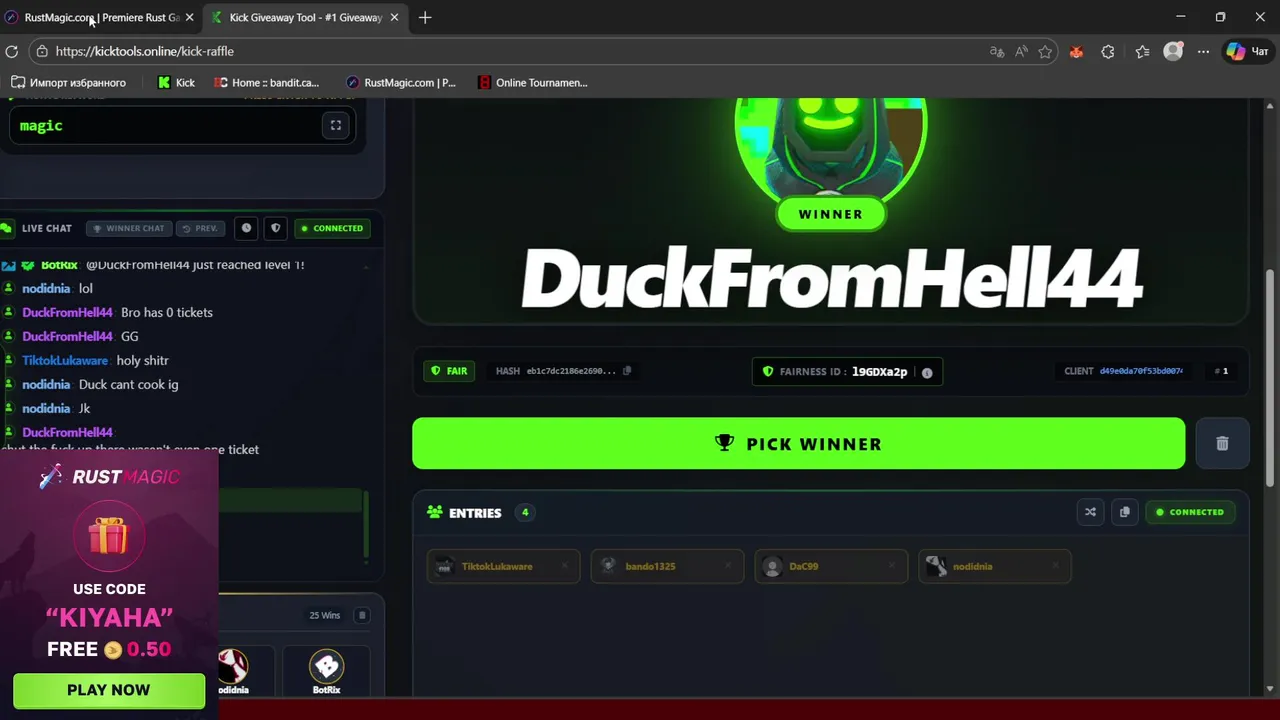The height and width of the screenshot is (720, 1280).
Task: Click TiktokLukaware's "holy shitr" message
Action: 142,360
